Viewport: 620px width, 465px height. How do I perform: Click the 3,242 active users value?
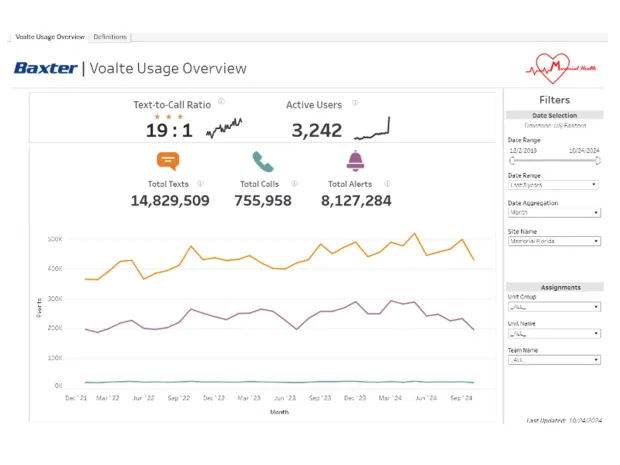(317, 130)
